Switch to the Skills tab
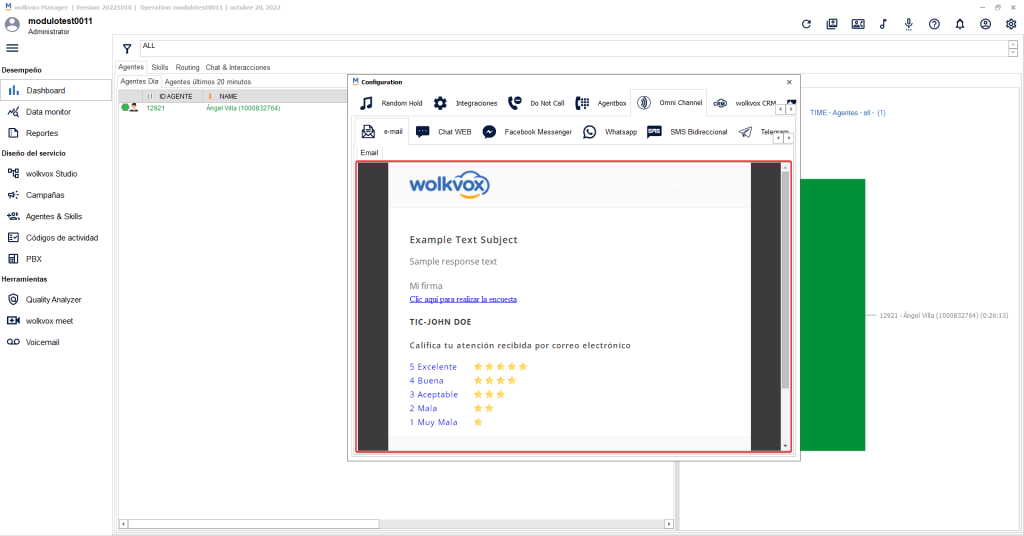1024x536 pixels. (160, 67)
